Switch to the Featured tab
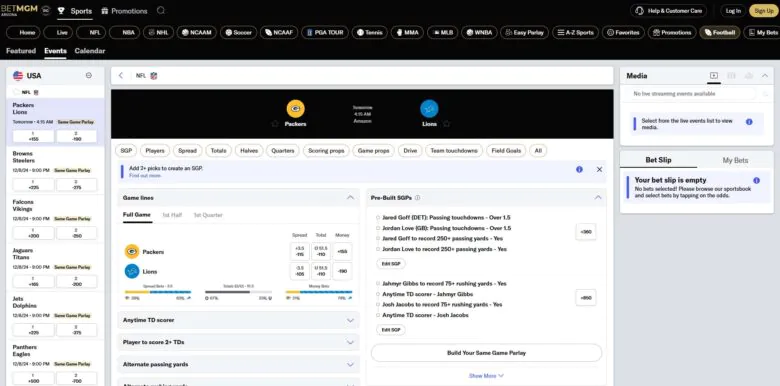The height and width of the screenshot is (386, 780). pos(21,51)
